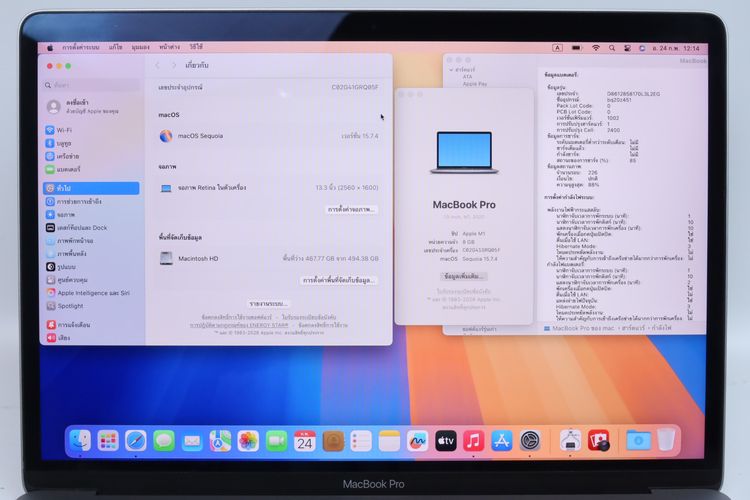Open the ENERGY STAR compliance link

[239, 325]
